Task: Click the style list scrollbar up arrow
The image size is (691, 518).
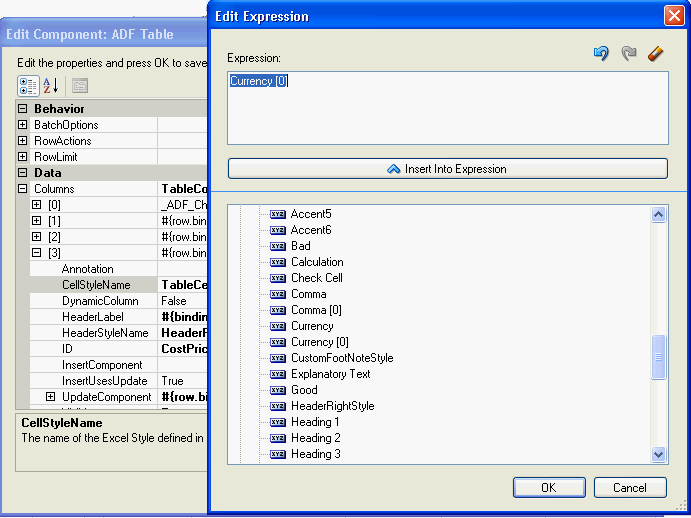Action: (x=658, y=215)
